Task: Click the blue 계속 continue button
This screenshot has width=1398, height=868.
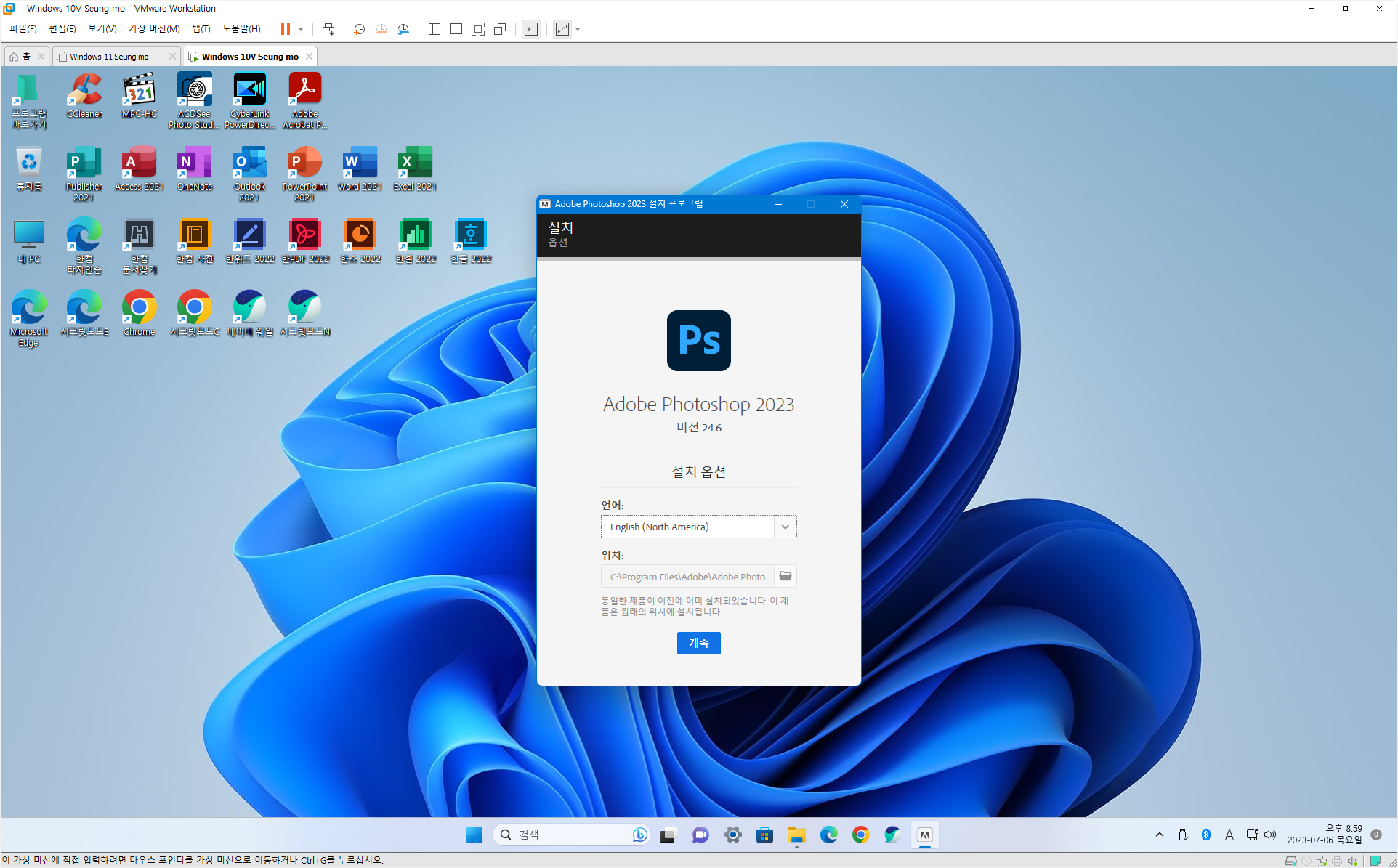Action: 698,643
